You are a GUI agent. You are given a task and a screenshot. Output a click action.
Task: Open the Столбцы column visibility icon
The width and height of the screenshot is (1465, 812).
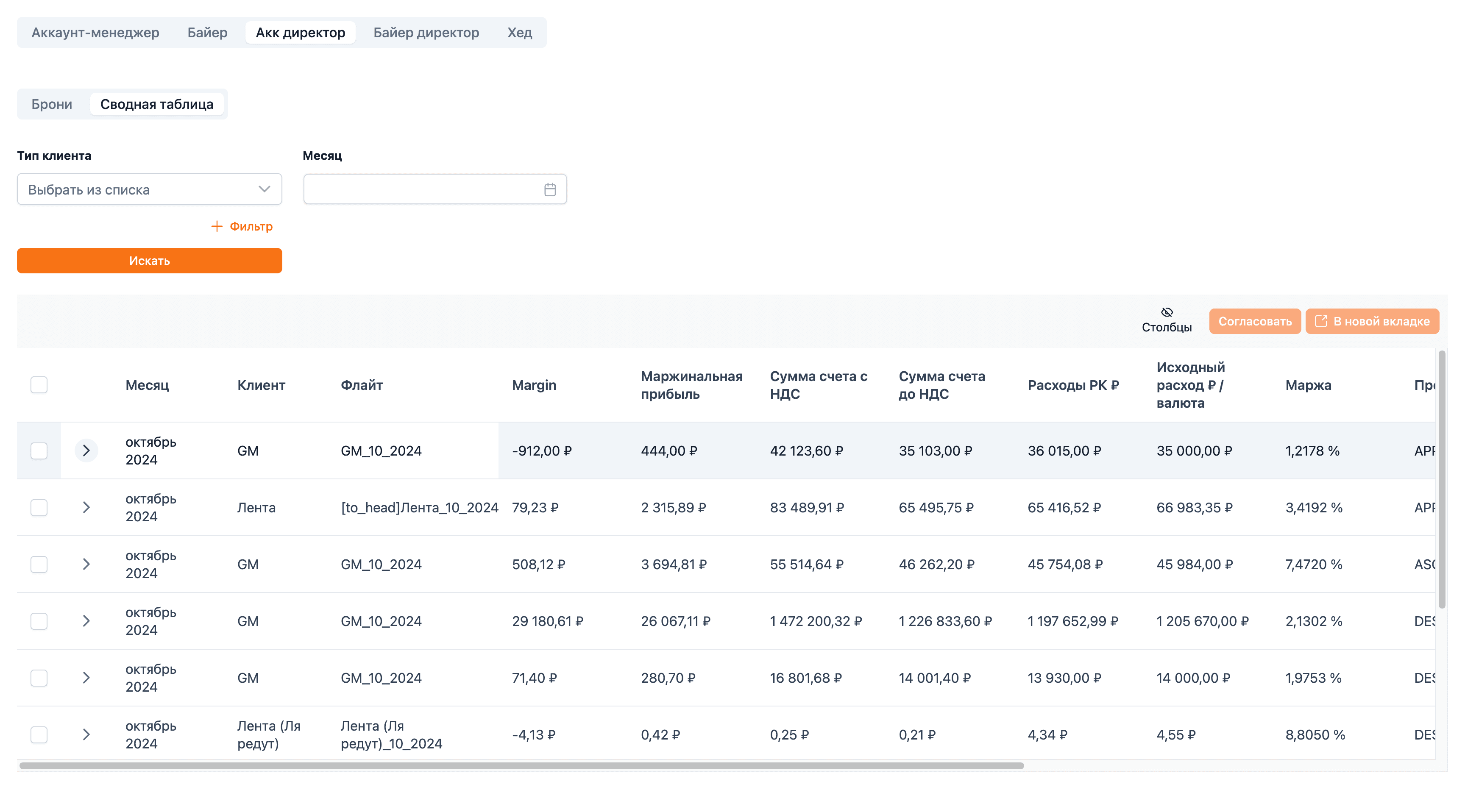(x=1167, y=312)
